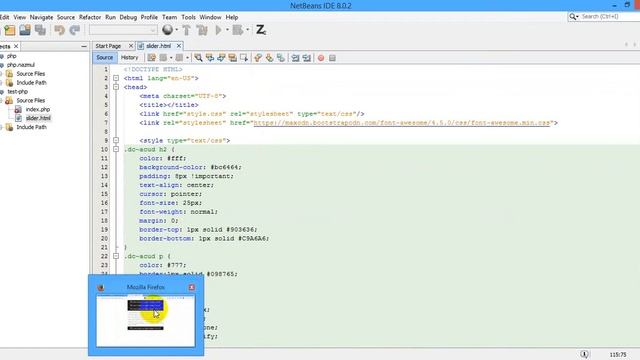The height and width of the screenshot is (360, 640).
Task: Click the Run Project play icon
Action: [218, 30]
